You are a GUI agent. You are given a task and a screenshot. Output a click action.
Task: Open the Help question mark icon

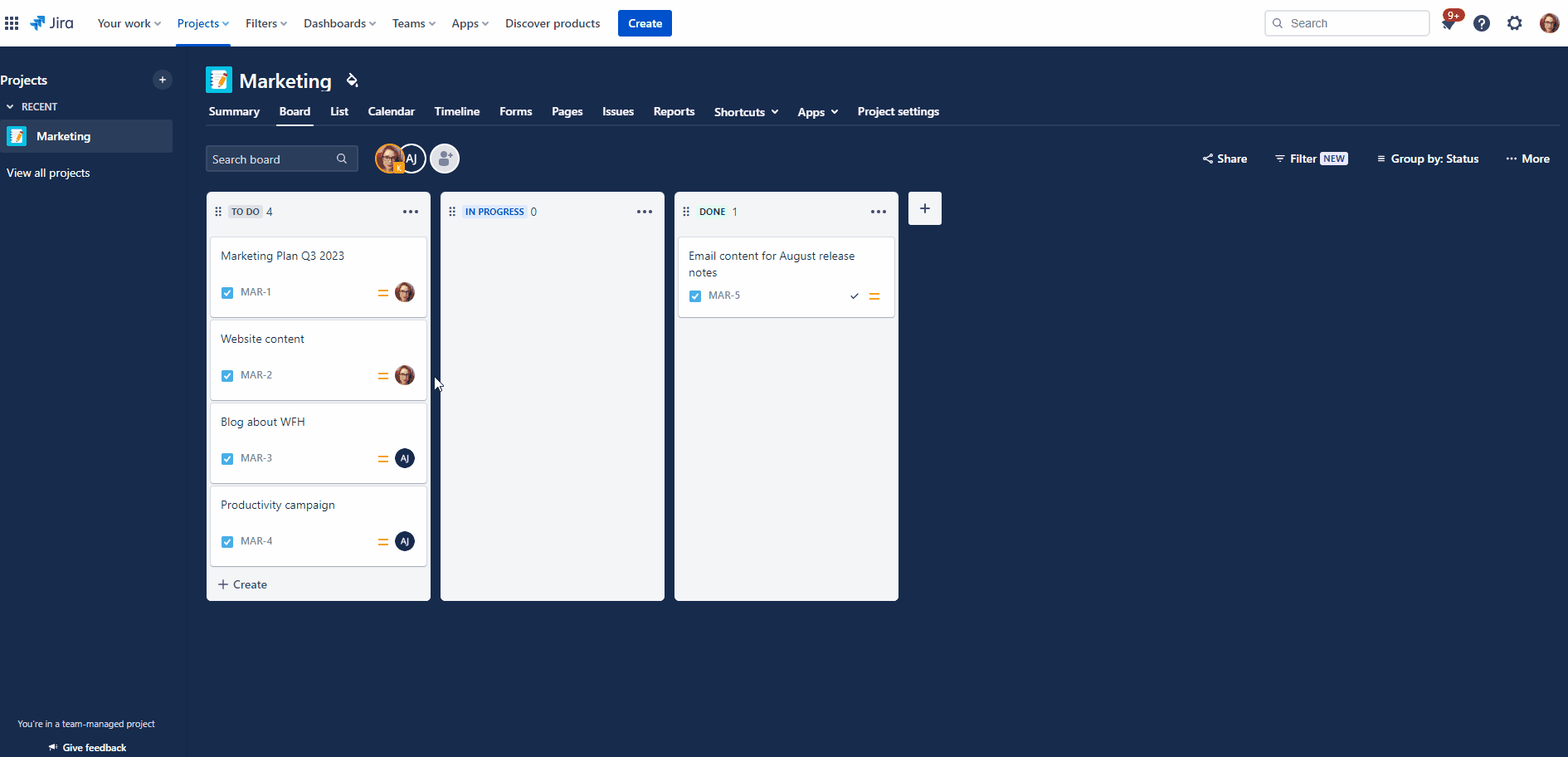[x=1482, y=23]
